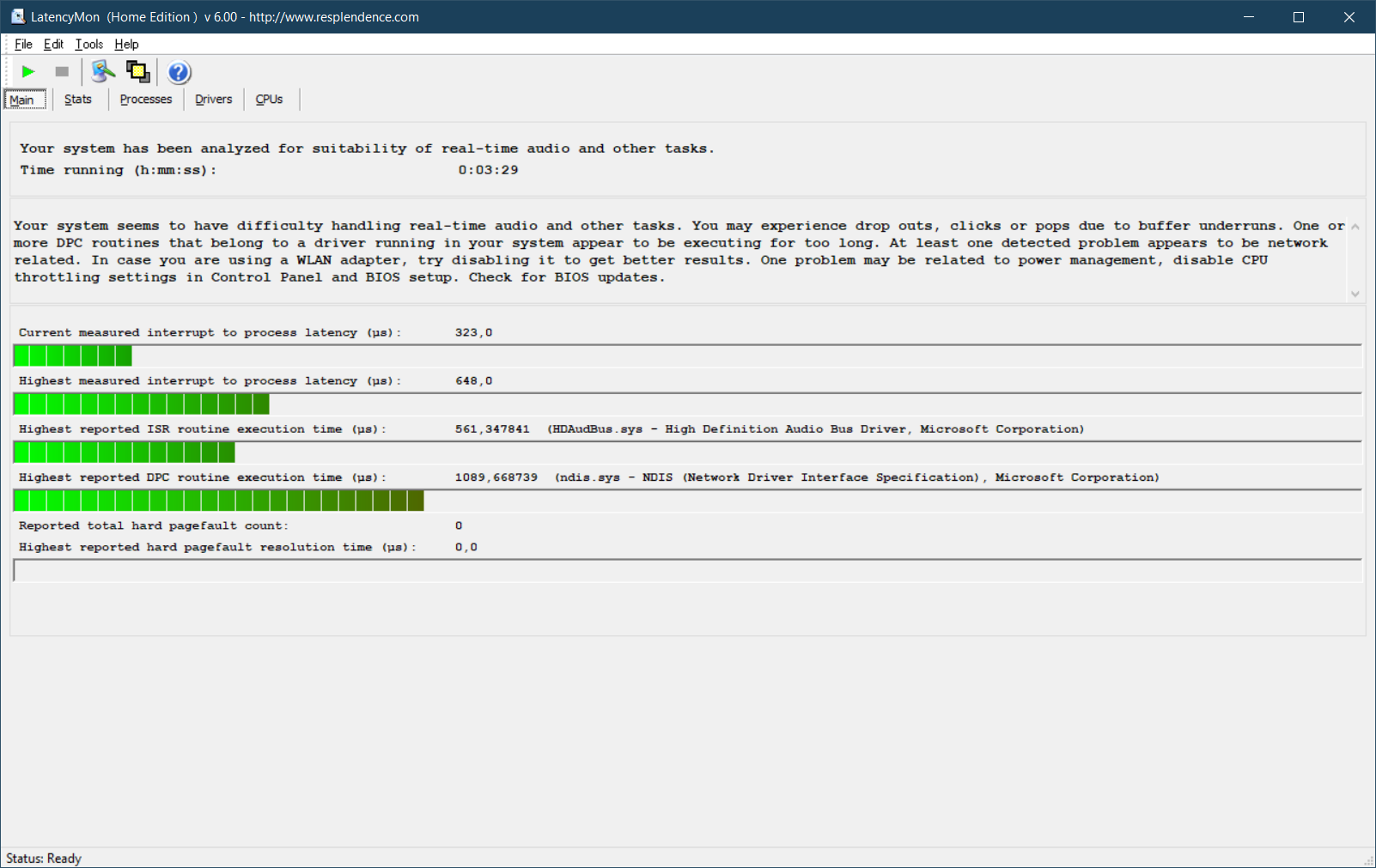Switch to the CPUs tab
The image size is (1376, 868).
click(270, 100)
